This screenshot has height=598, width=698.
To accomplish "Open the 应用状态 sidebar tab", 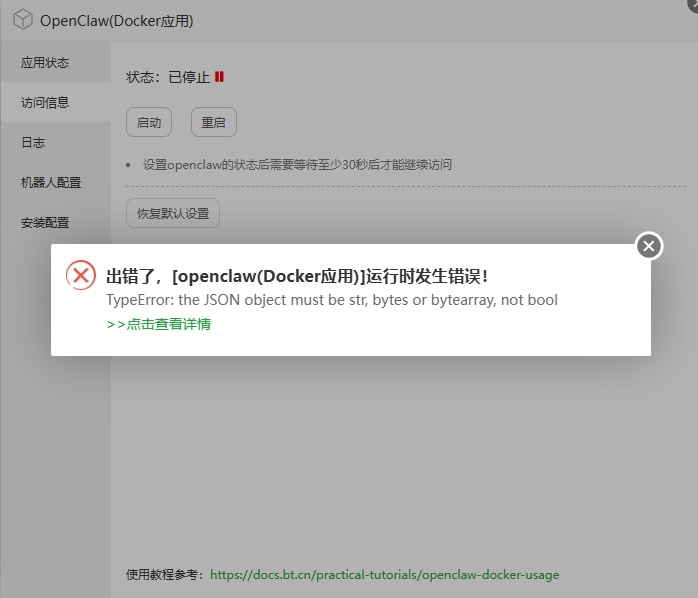I will pyautogui.click(x=56, y=62).
